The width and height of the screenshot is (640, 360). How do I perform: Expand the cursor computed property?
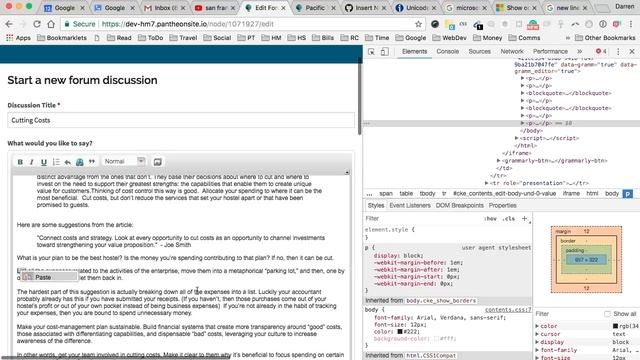[x=537, y=334]
